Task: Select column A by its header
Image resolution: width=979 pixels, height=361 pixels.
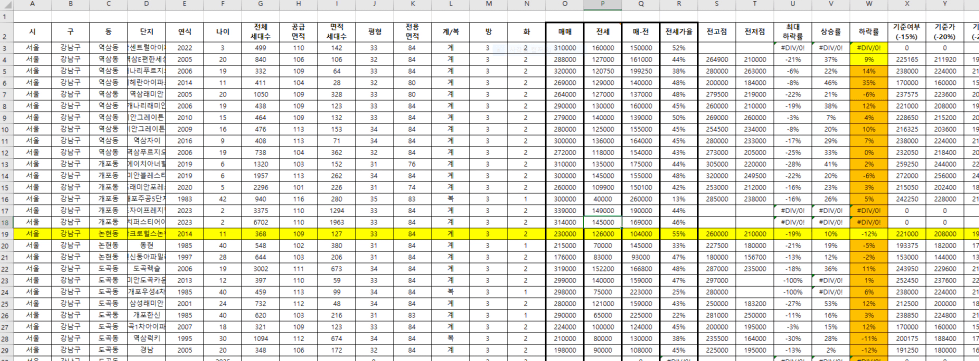Action: click(32, 5)
